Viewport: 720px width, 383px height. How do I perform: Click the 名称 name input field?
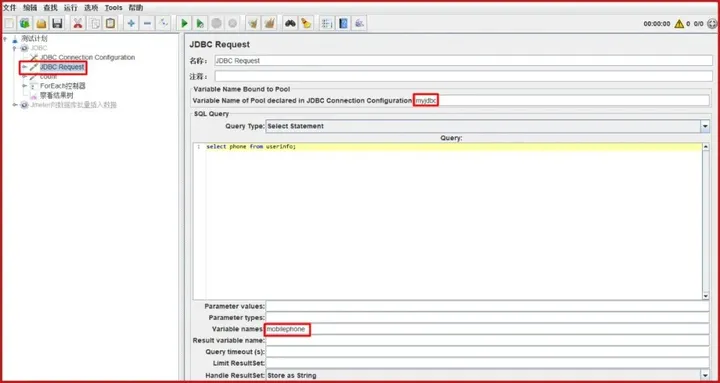pyautogui.click(x=463, y=61)
